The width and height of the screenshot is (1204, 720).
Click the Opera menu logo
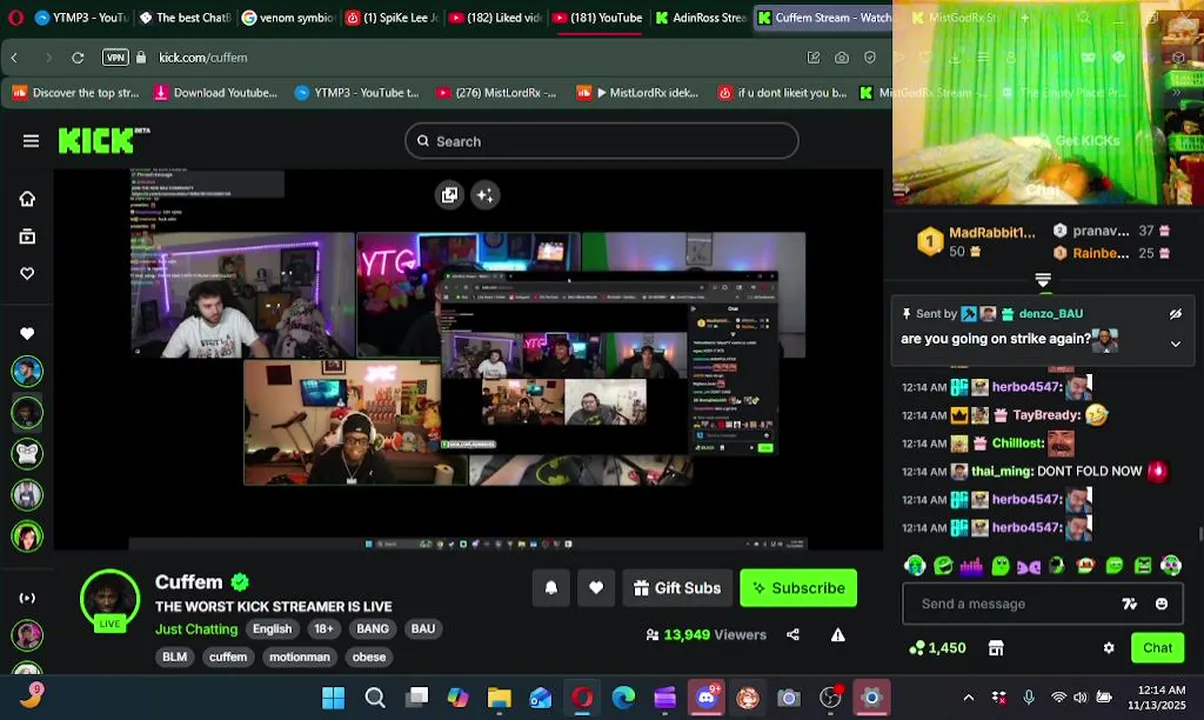pos(14,17)
